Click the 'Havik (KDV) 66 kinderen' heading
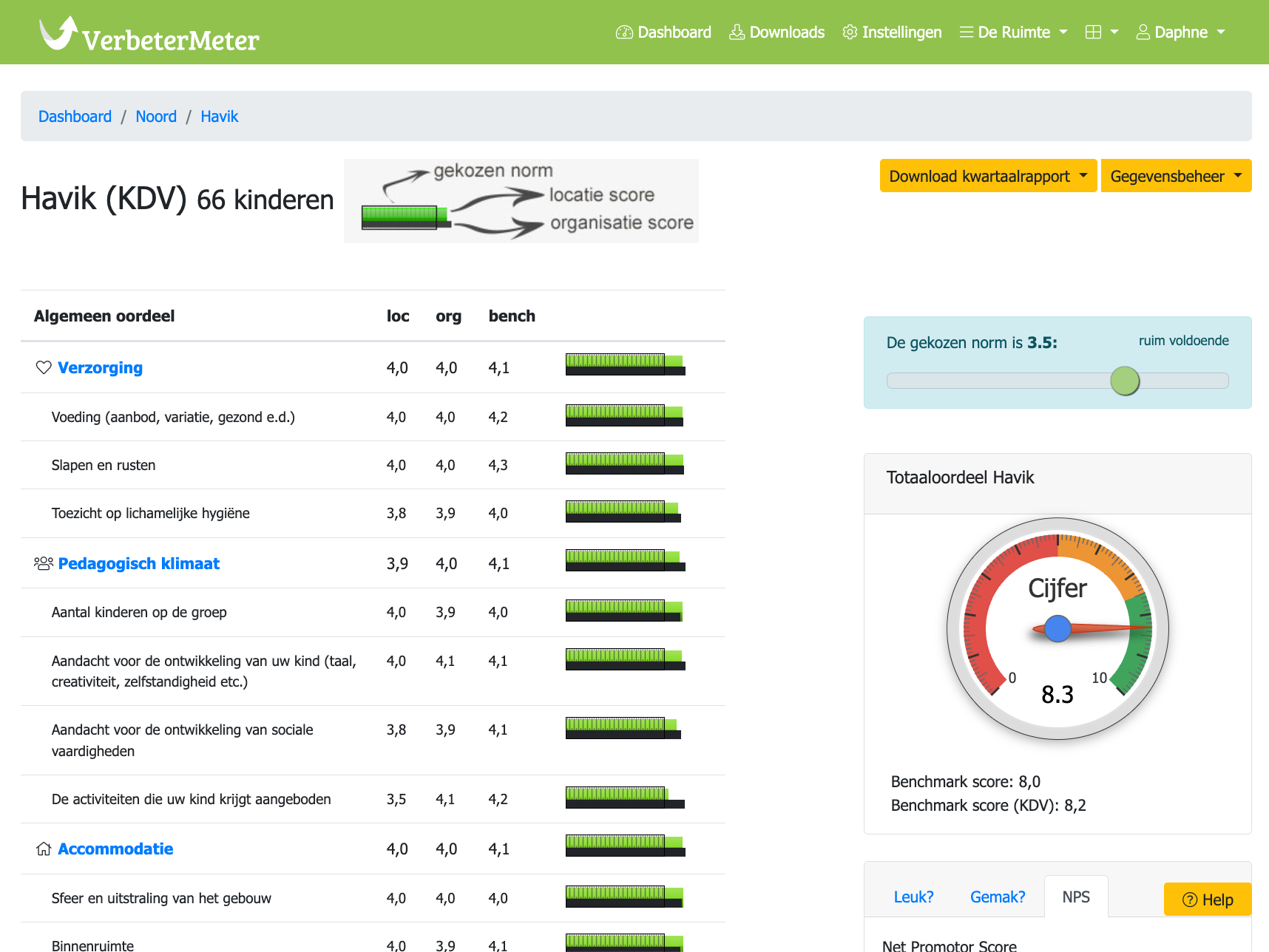The width and height of the screenshot is (1269, 952). [177, 199]
